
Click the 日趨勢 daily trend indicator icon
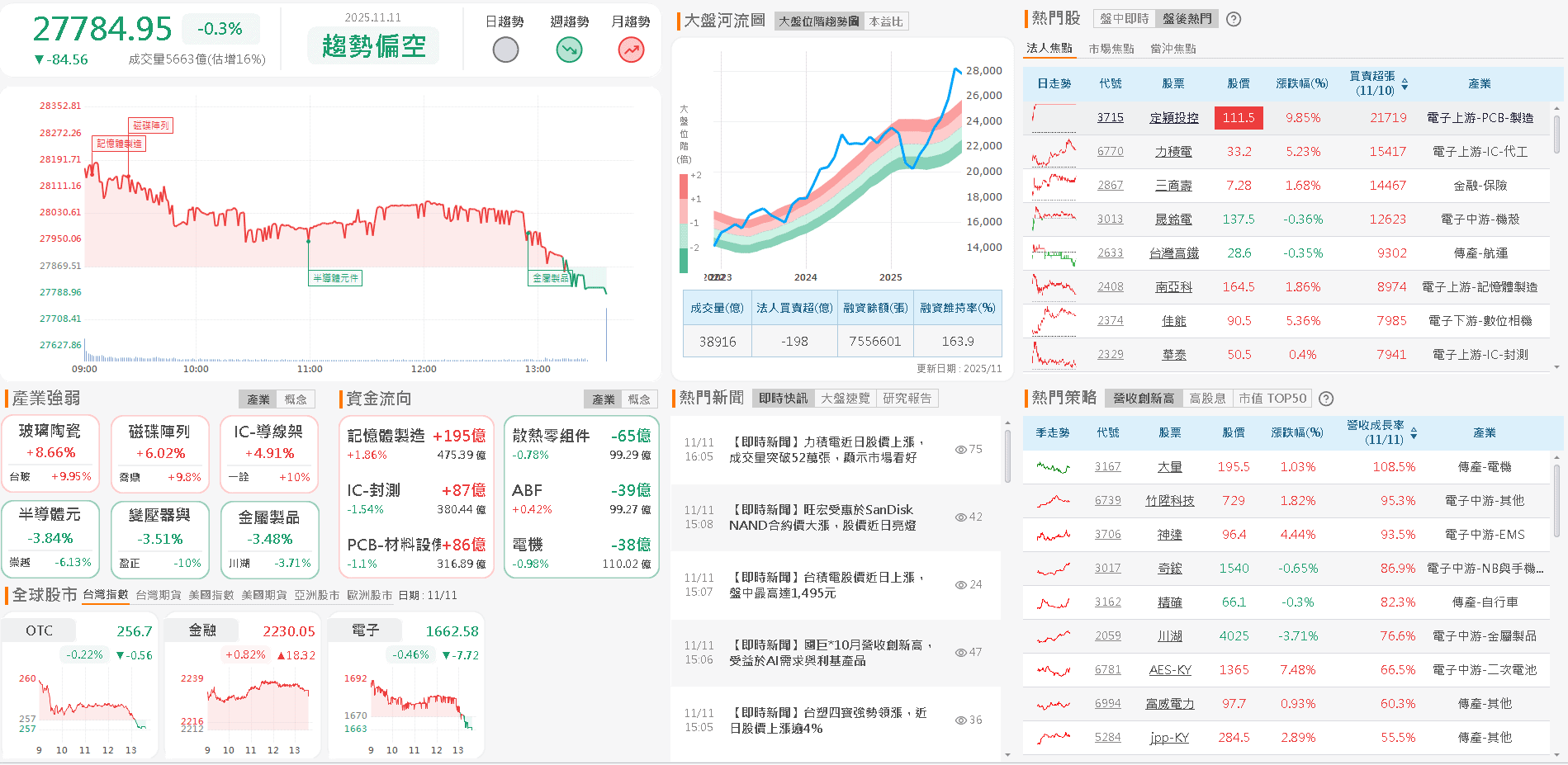pyautogui.click(x=505, y=50)
